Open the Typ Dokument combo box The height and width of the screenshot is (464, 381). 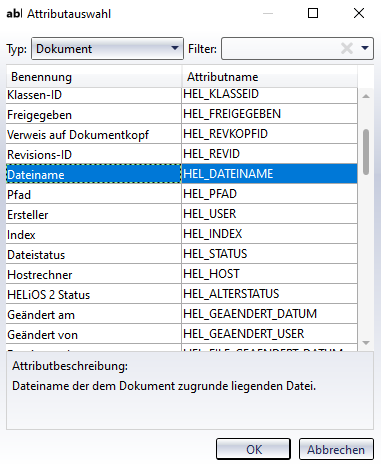click(x=107, y=49)
